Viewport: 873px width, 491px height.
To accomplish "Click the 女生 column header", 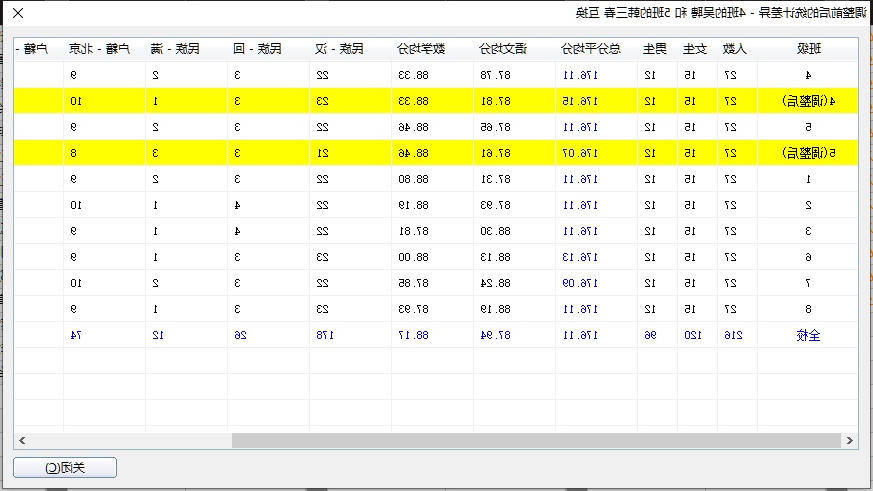I will click(697, 49).
